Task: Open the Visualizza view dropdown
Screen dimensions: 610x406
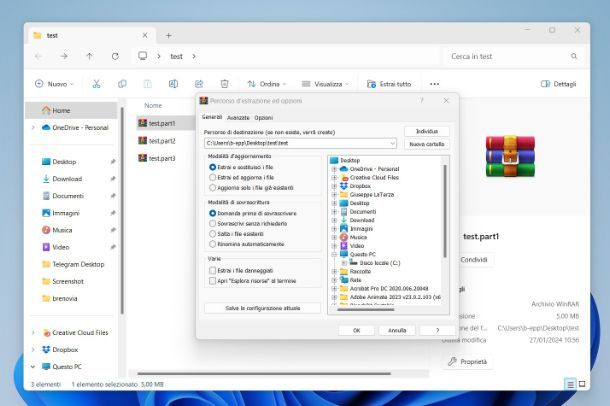Action: (325, 84)
